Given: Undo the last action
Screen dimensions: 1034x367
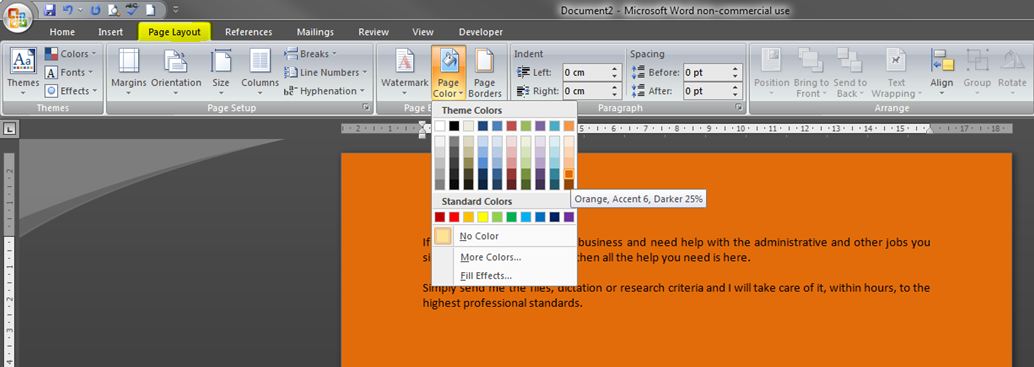Looking at the screenshot, I should 67,11.
